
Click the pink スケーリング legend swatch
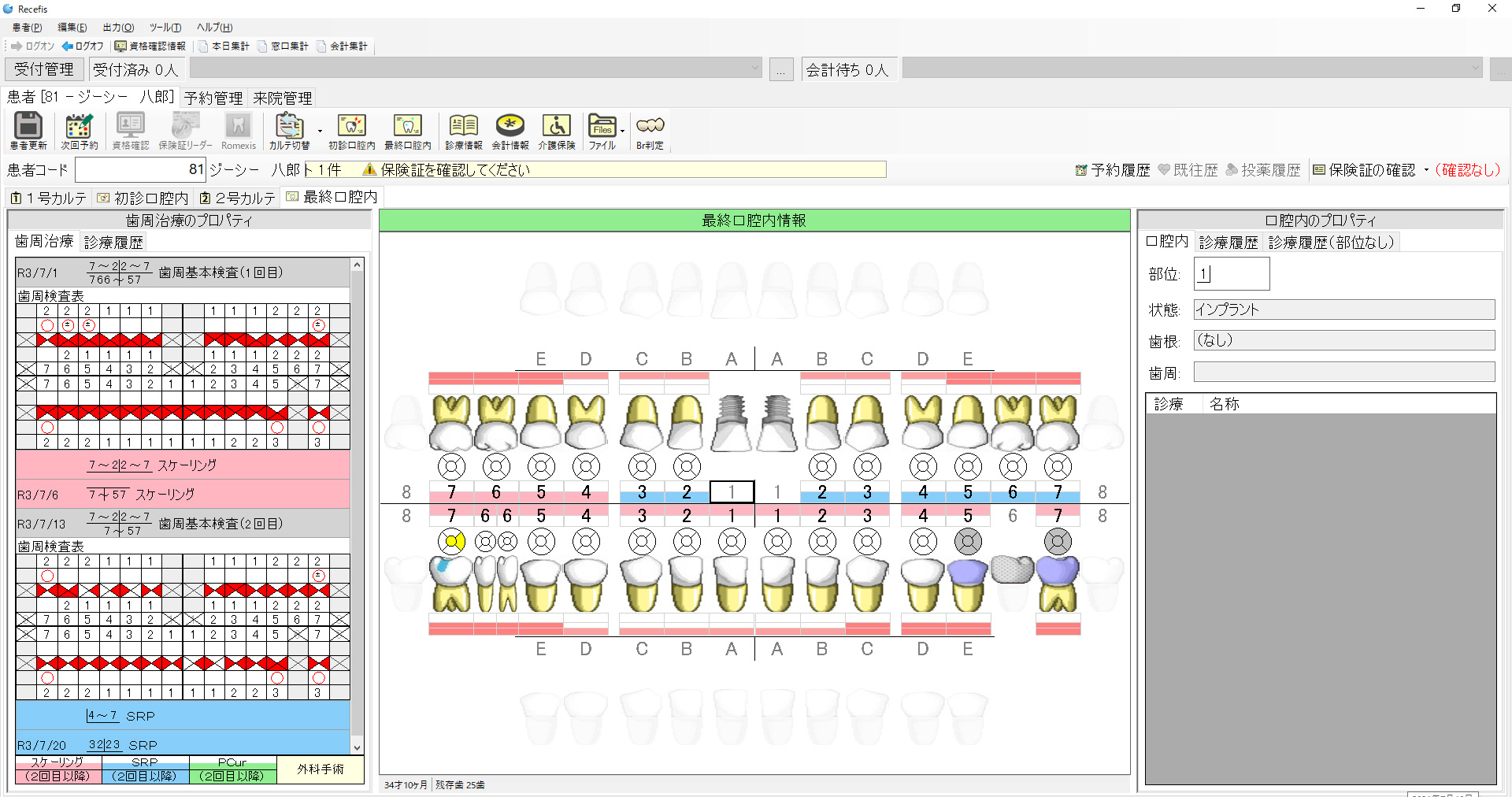[58, 769]
